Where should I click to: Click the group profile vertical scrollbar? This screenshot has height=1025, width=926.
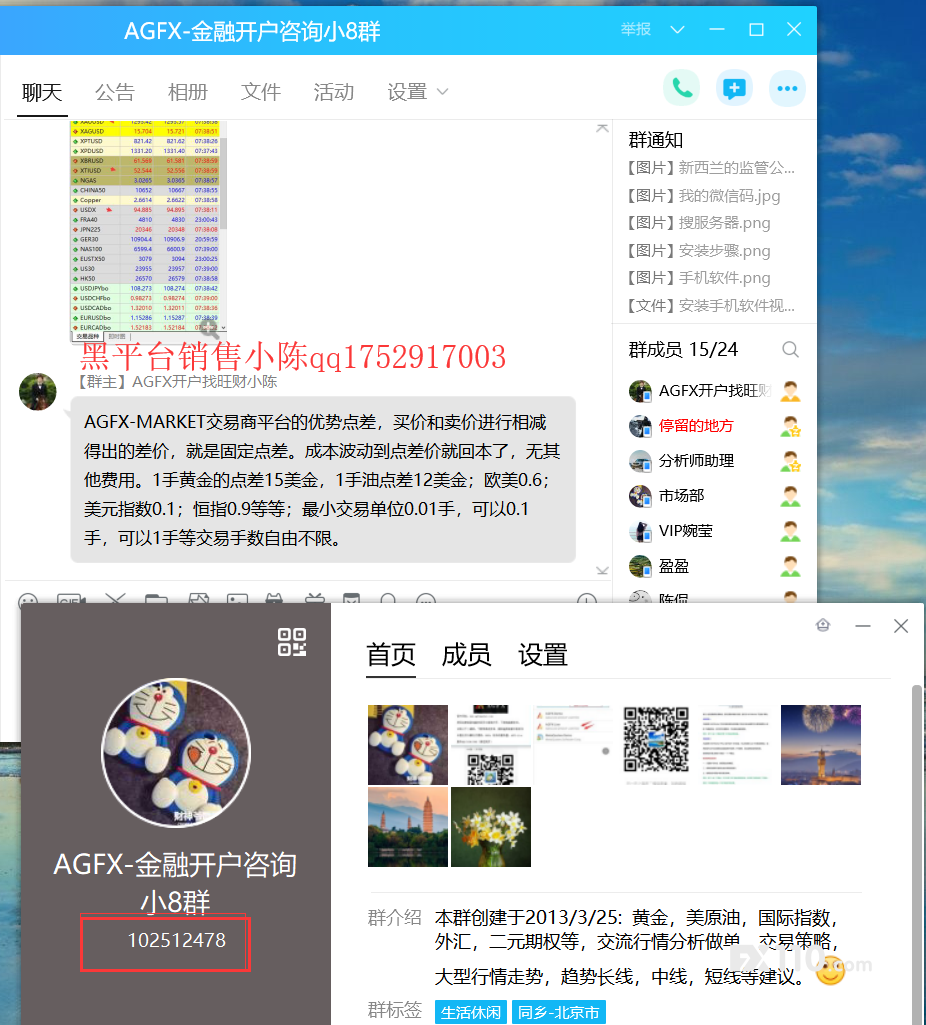917,855
